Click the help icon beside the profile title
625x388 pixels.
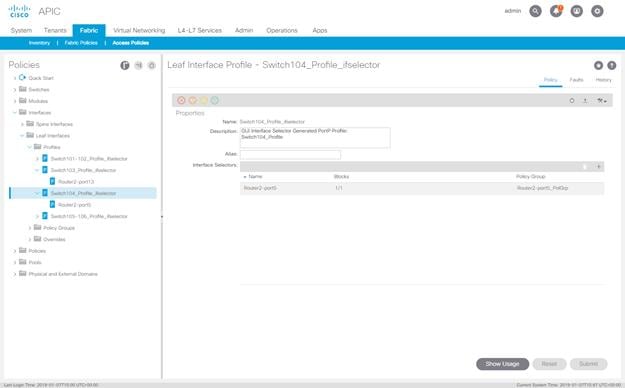[x=611, y=65]
